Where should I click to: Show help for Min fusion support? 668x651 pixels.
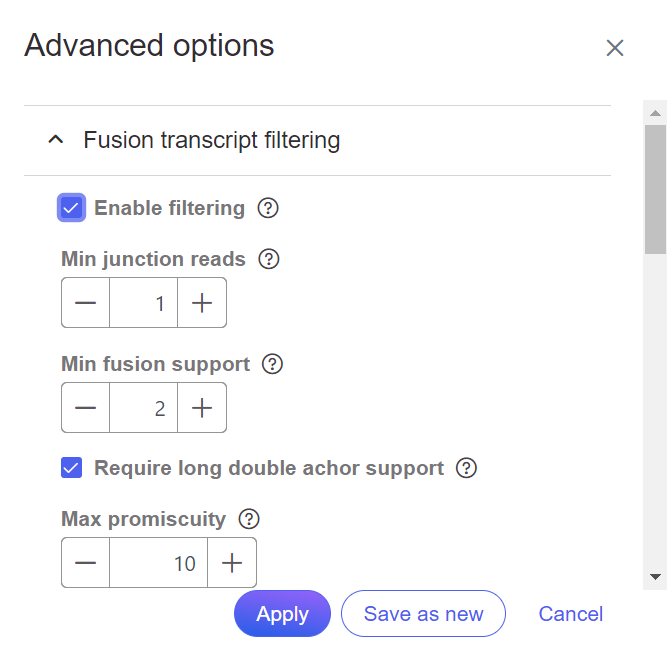(x=272, y=364)
